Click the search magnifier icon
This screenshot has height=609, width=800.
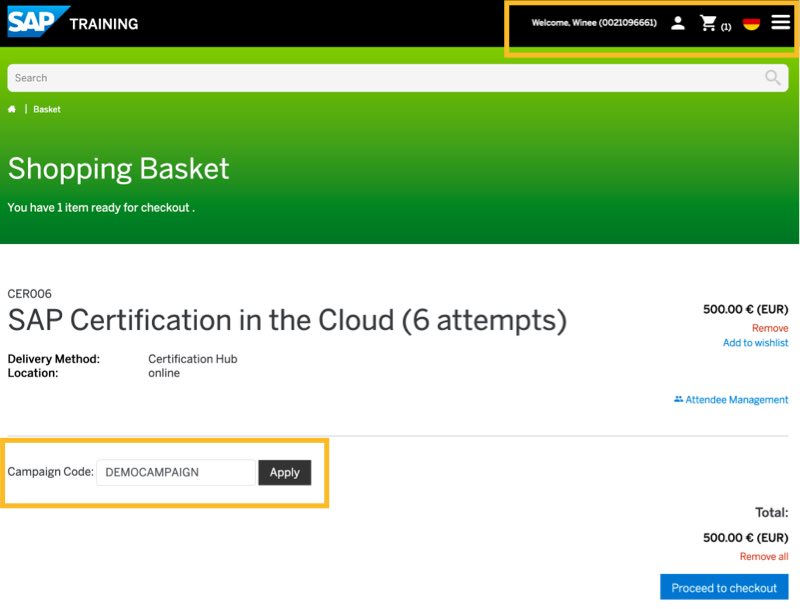tap(772, 78)
